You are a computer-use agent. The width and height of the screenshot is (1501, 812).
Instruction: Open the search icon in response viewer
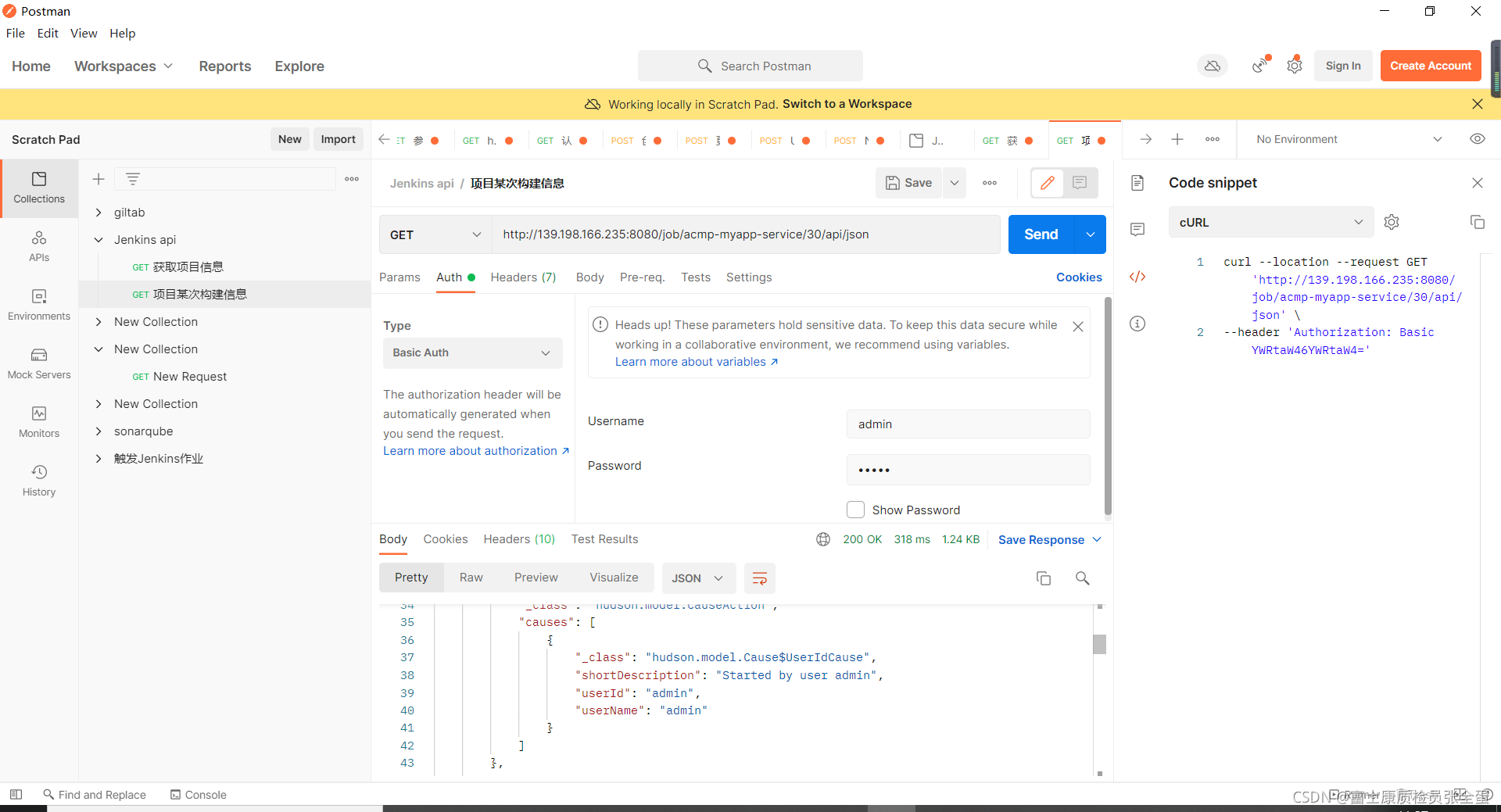coord(1082,578)
